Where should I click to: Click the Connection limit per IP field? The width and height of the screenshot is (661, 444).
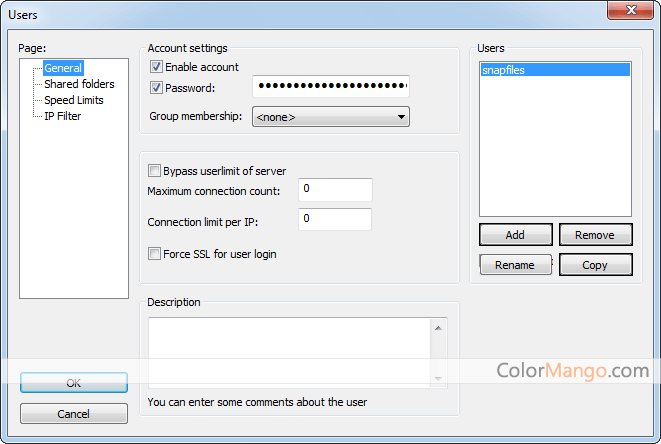tap(335, 219)
